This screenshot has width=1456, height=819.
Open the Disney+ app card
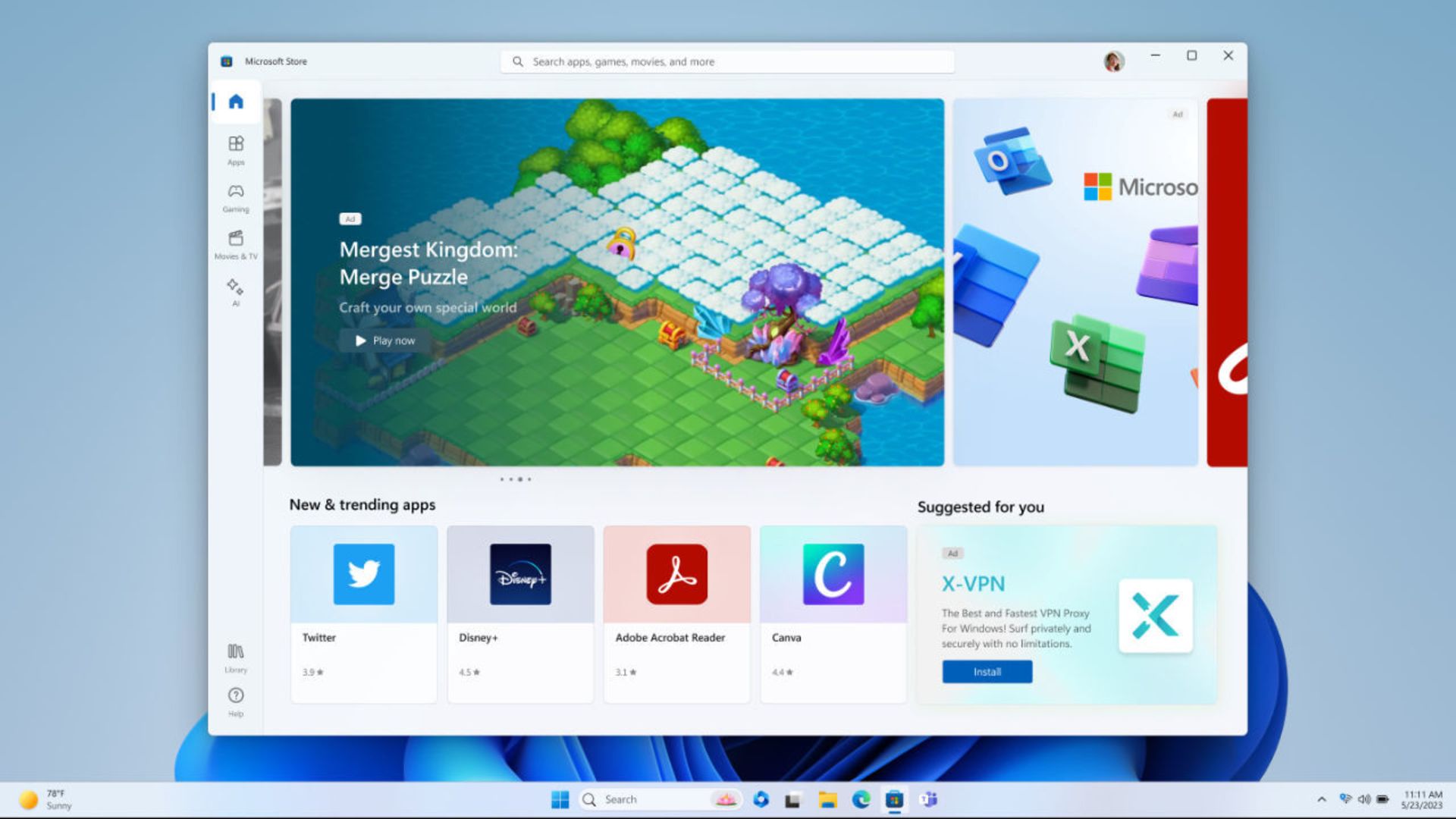click(520, 614)
